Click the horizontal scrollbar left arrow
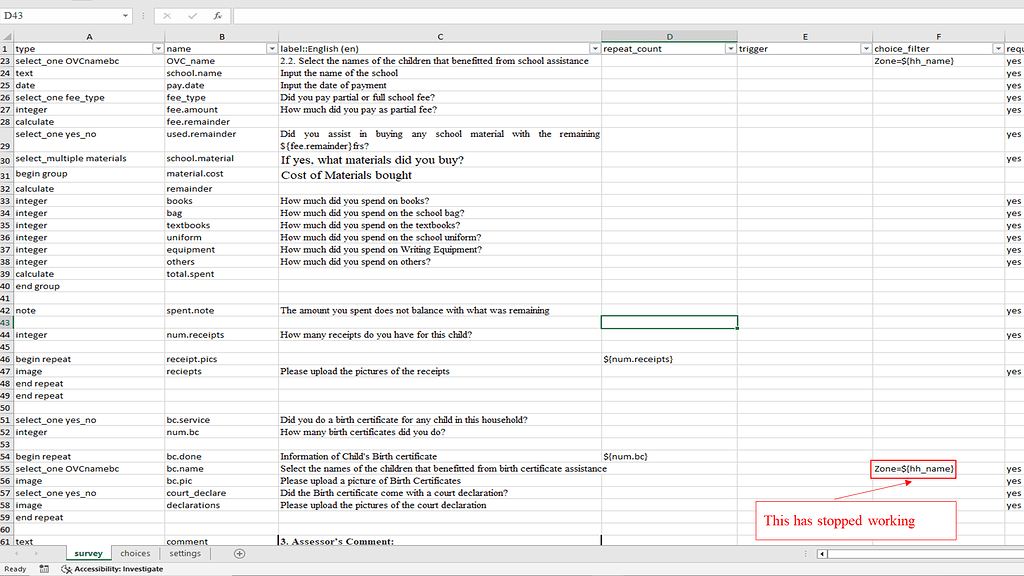The image size is (1024, 576). pos(822,553)
